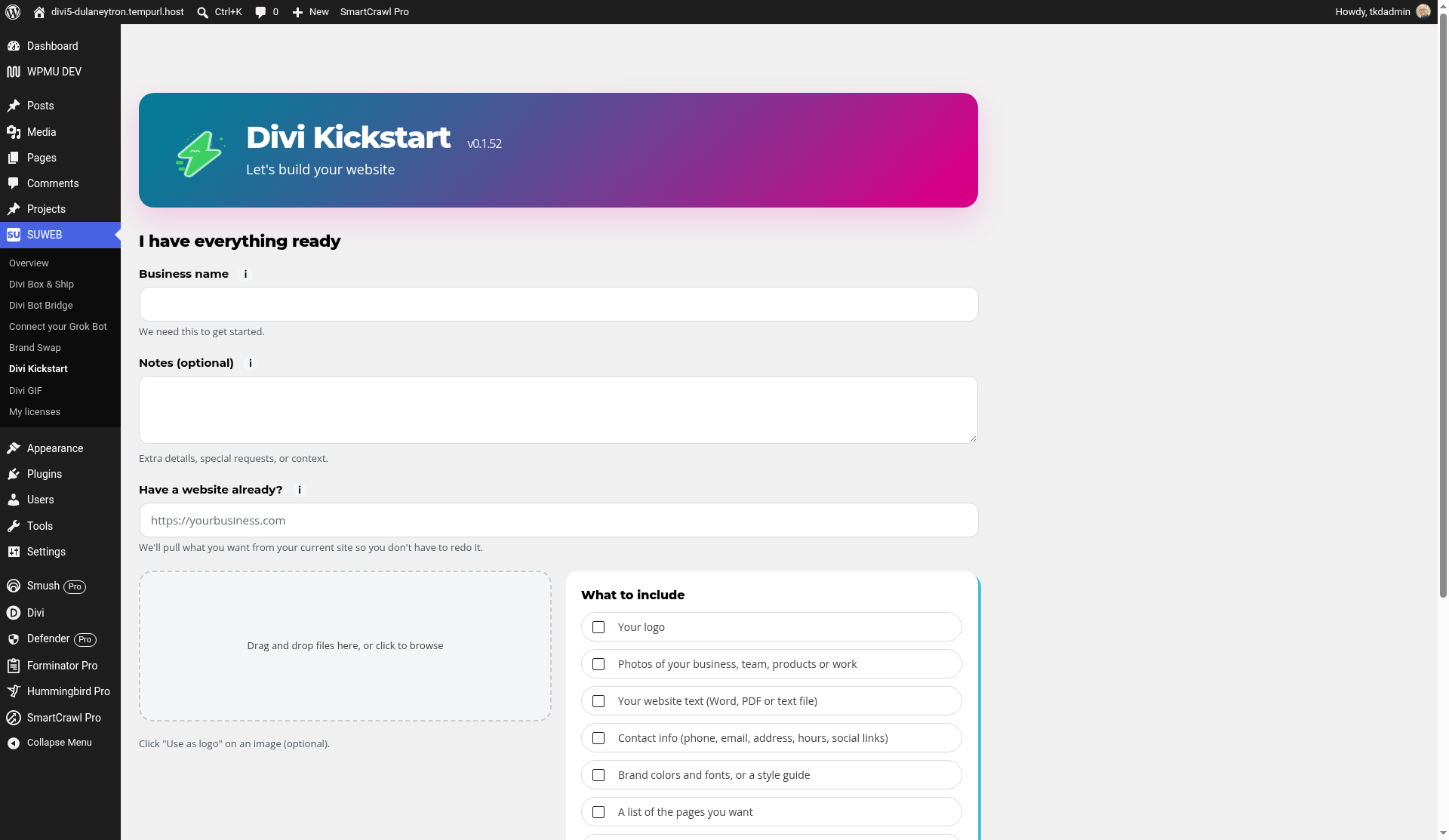Check the Contact info checkbox

pos(598,738)
